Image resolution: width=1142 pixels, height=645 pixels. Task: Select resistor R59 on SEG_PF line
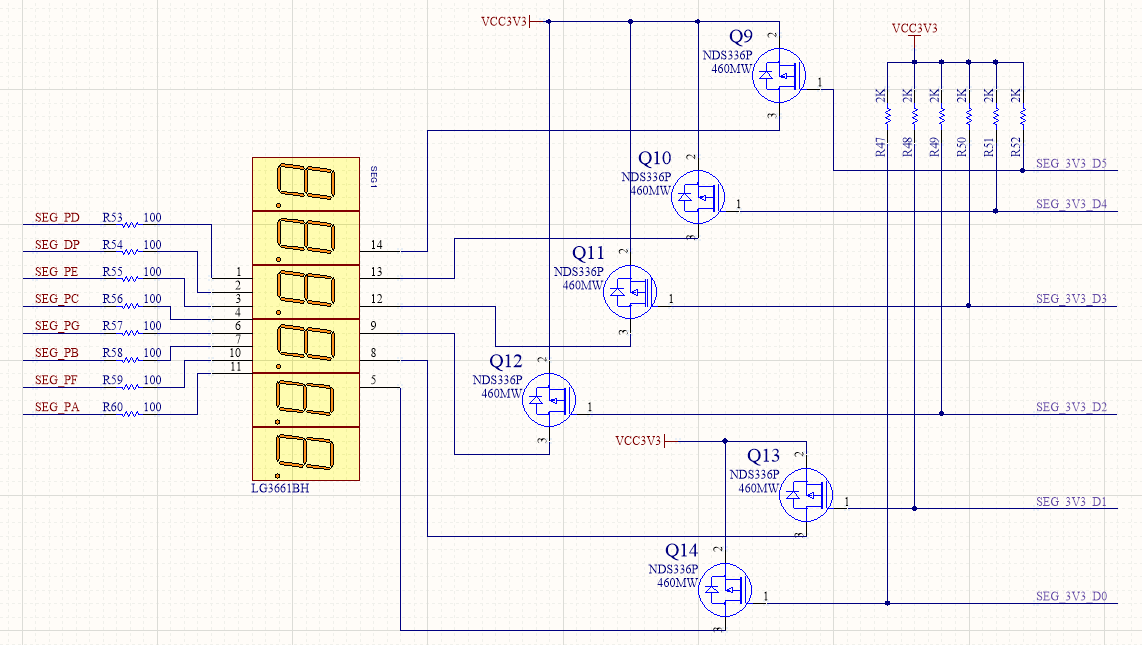(130, 387)
